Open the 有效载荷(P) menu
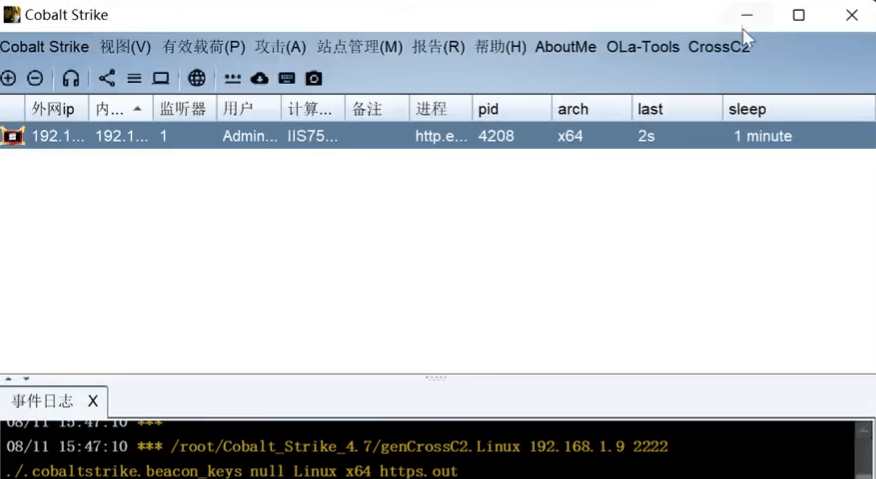This screenshot has width=876, height=479. tap(203, 47)
